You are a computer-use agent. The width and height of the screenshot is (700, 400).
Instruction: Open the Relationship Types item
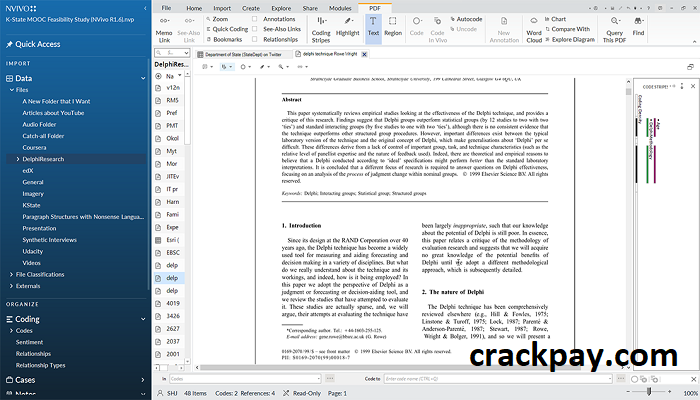click(x=41, y=366)
